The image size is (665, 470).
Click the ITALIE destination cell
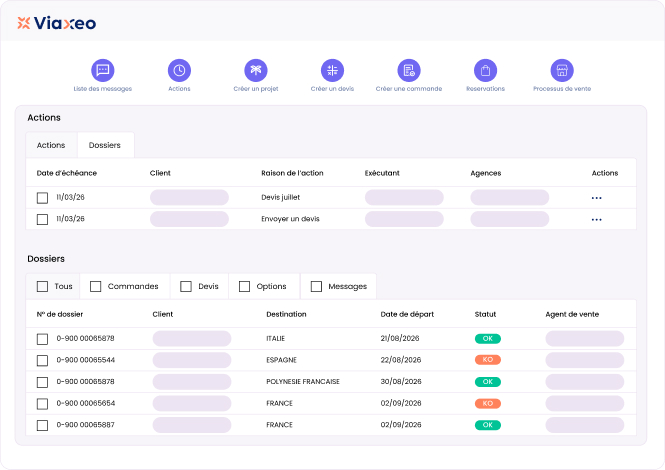pos(276,339)
